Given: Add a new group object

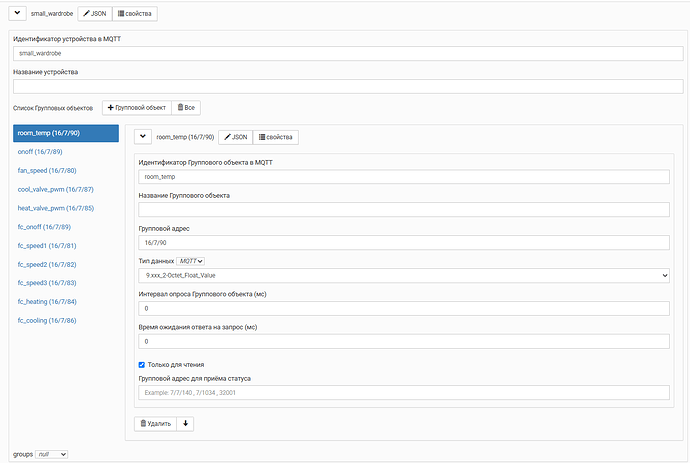Looking at the screenshot, I should click(x=137, y=107).
